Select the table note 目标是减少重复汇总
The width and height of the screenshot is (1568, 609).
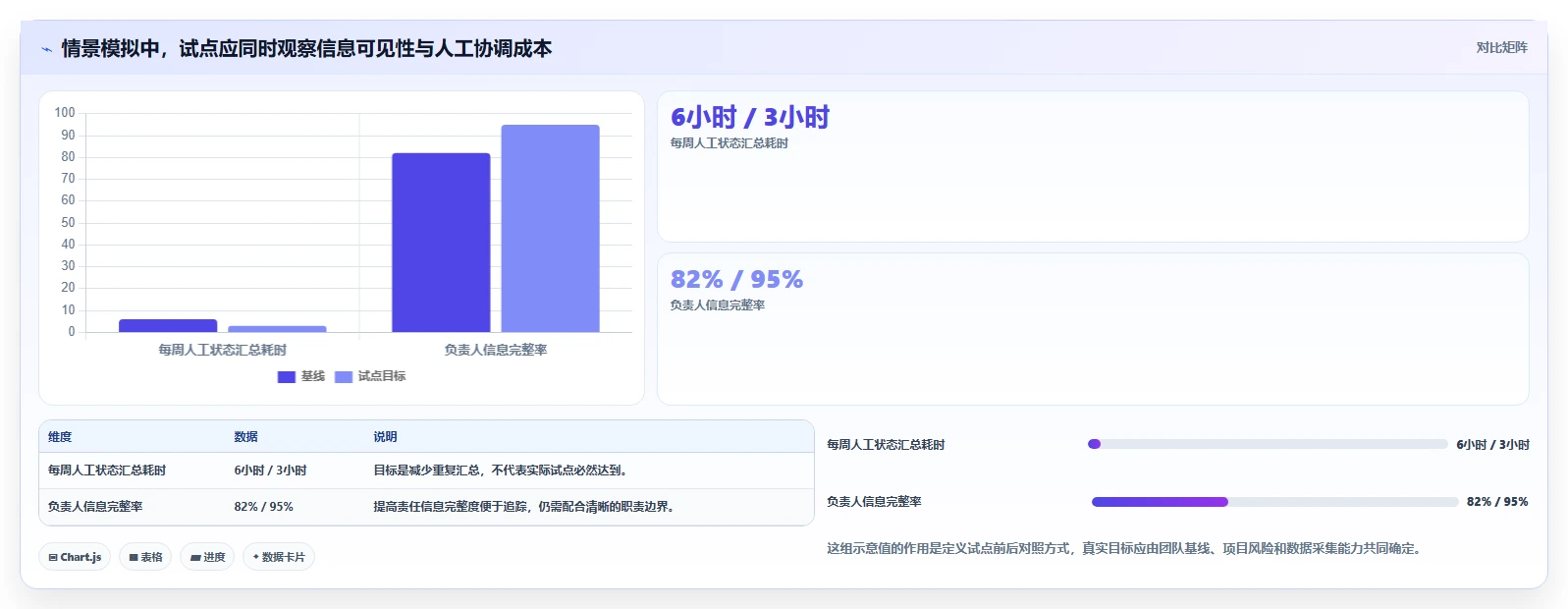click(500, 471)
